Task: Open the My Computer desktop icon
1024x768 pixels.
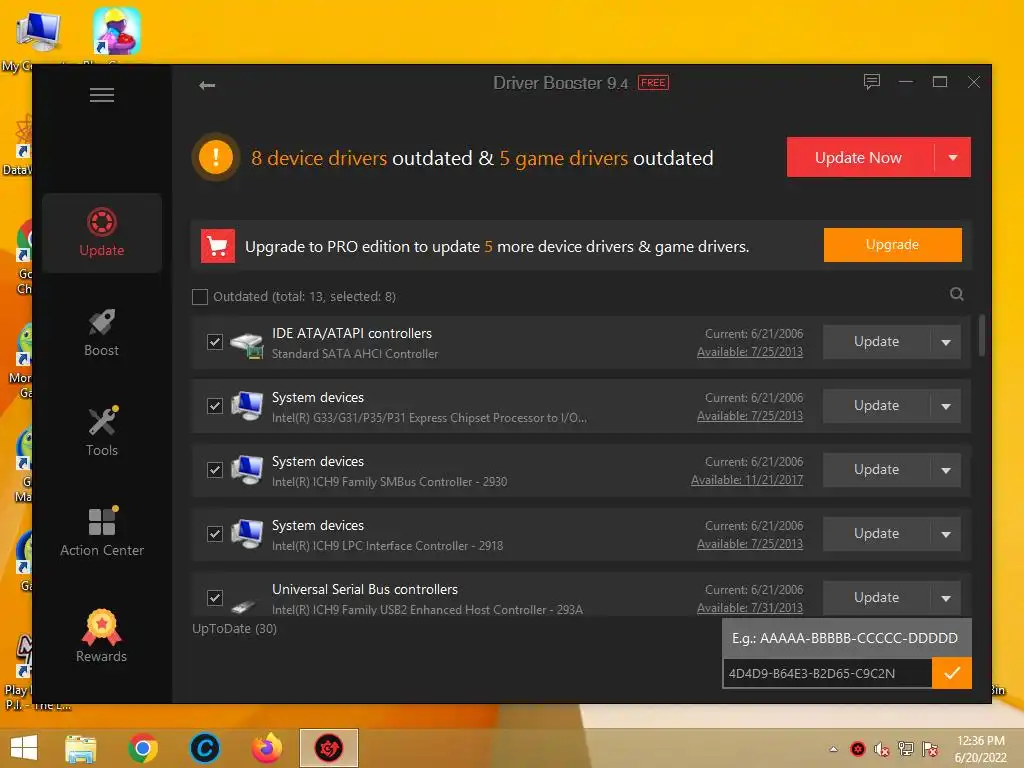Action: pyautogui.click(x=38, y=39)
